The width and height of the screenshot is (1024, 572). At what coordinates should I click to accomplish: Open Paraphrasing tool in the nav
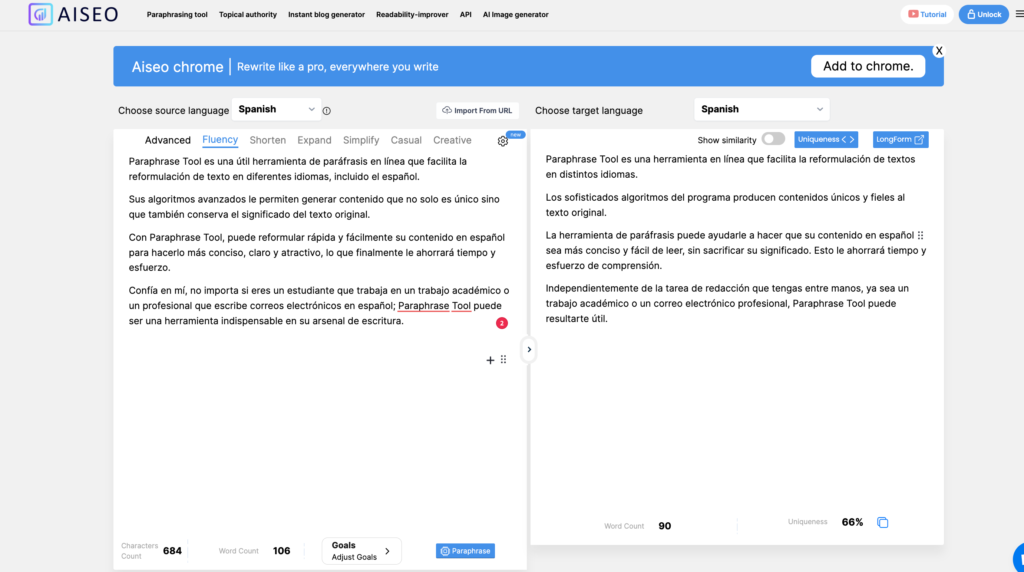pyautogui.click(x=177, y=14)
